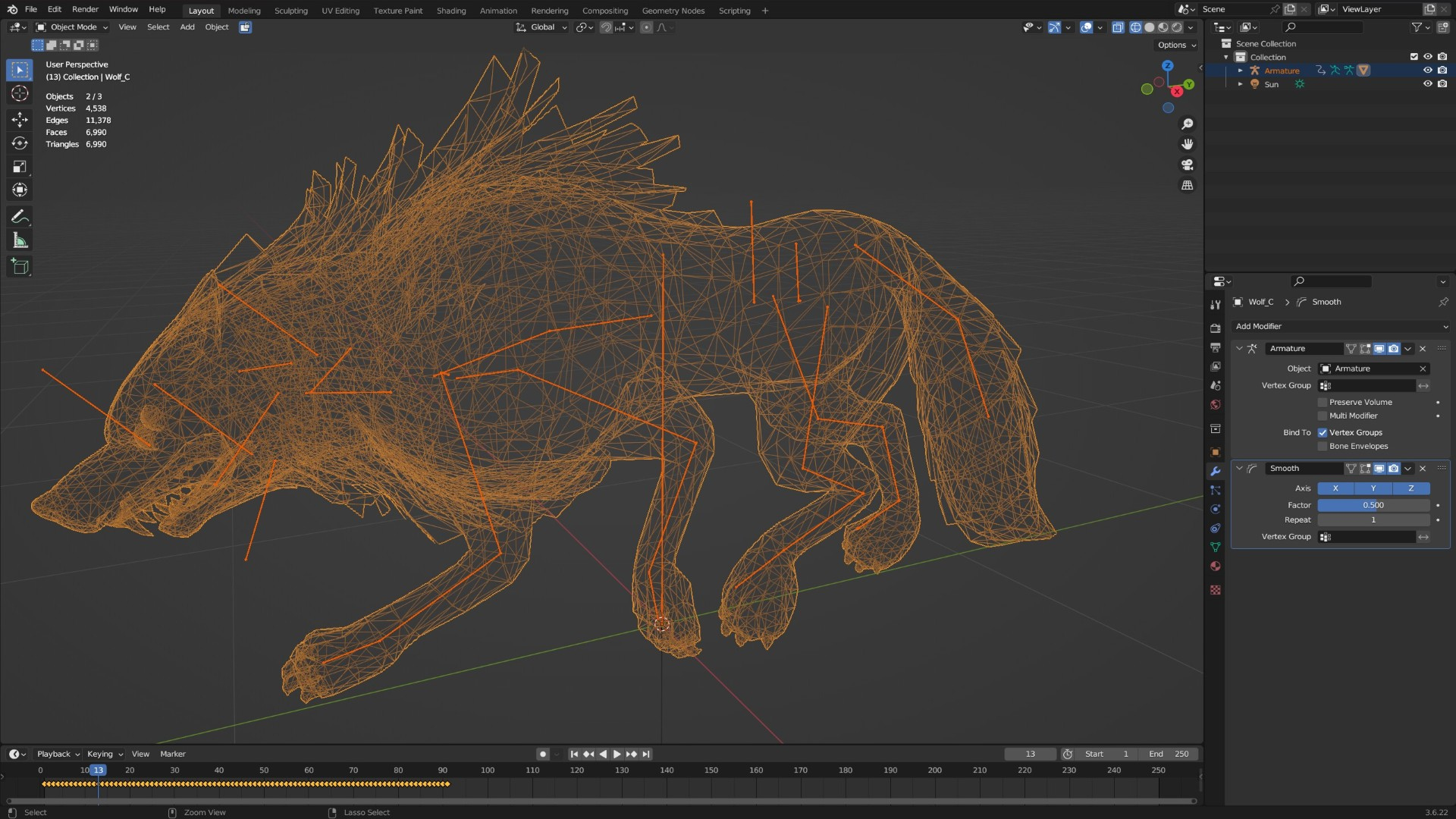Jump to the timeline end frame

[646, 755]
